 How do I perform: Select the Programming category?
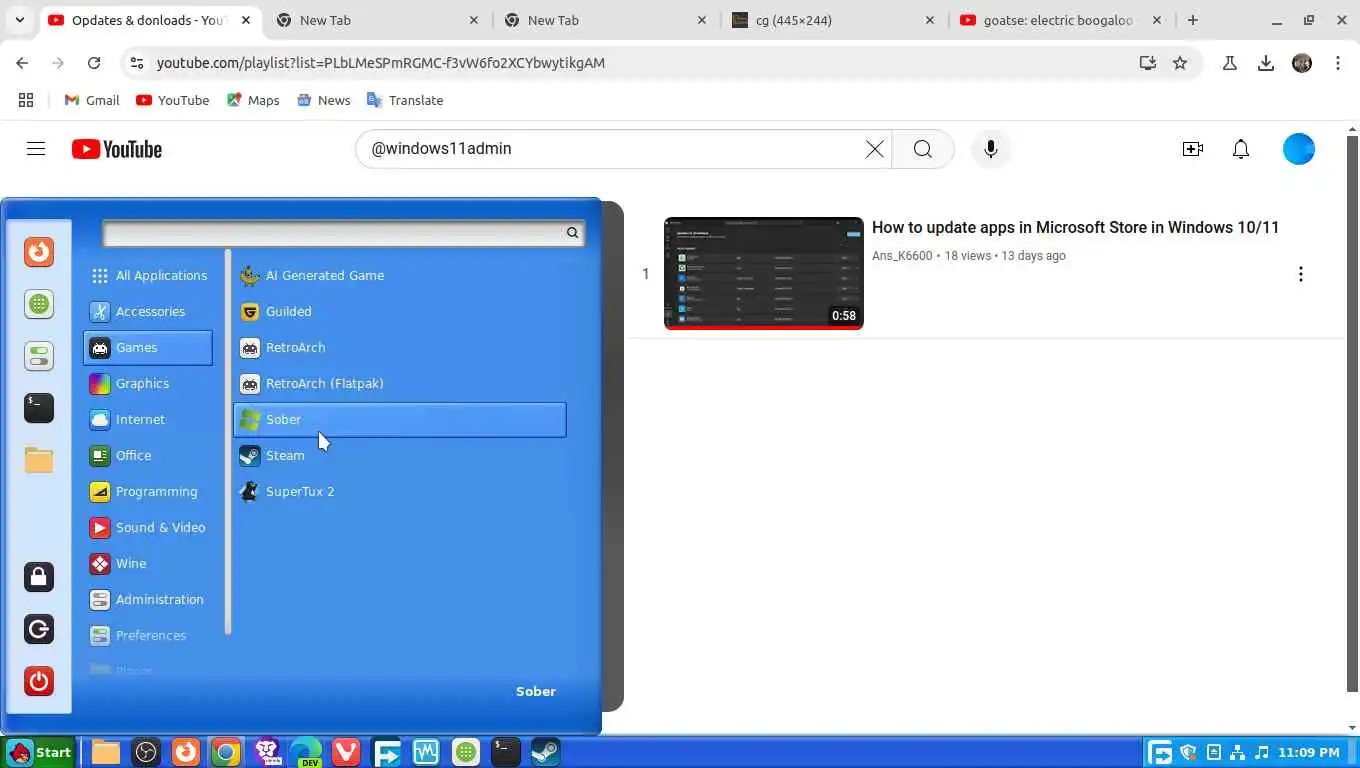click(x=148, y=492)
